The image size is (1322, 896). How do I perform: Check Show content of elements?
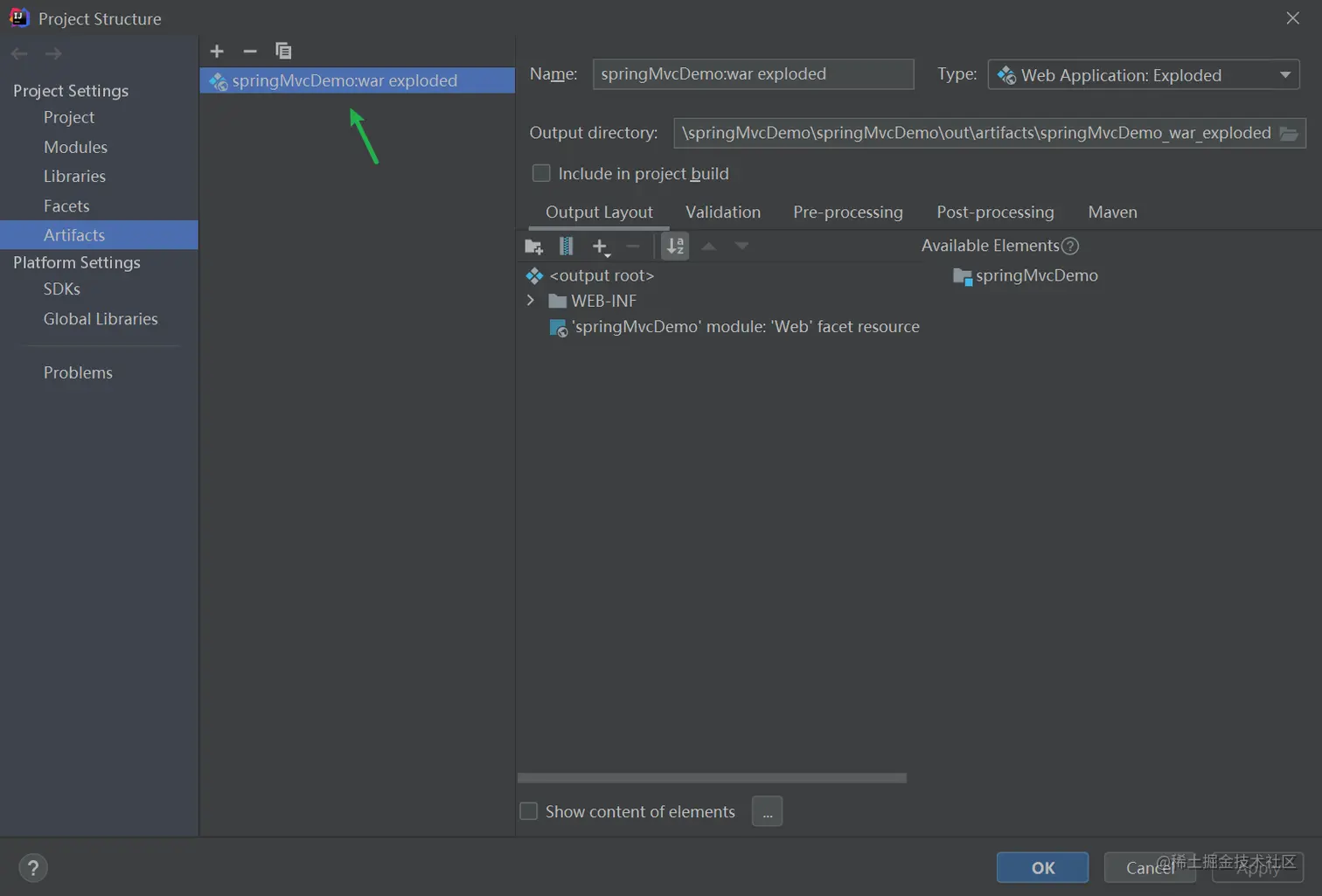pyautogui.click(x=529, y=811)
